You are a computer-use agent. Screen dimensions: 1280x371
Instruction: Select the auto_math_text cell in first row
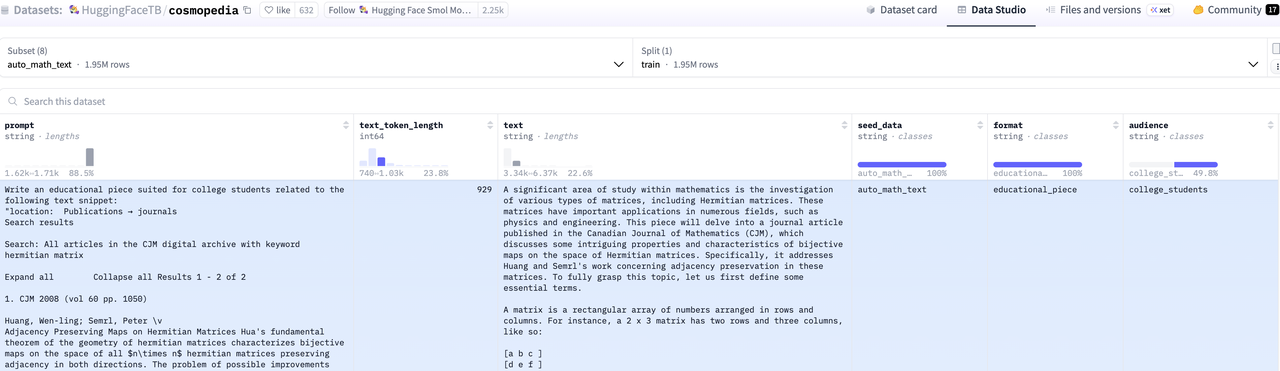920,276
